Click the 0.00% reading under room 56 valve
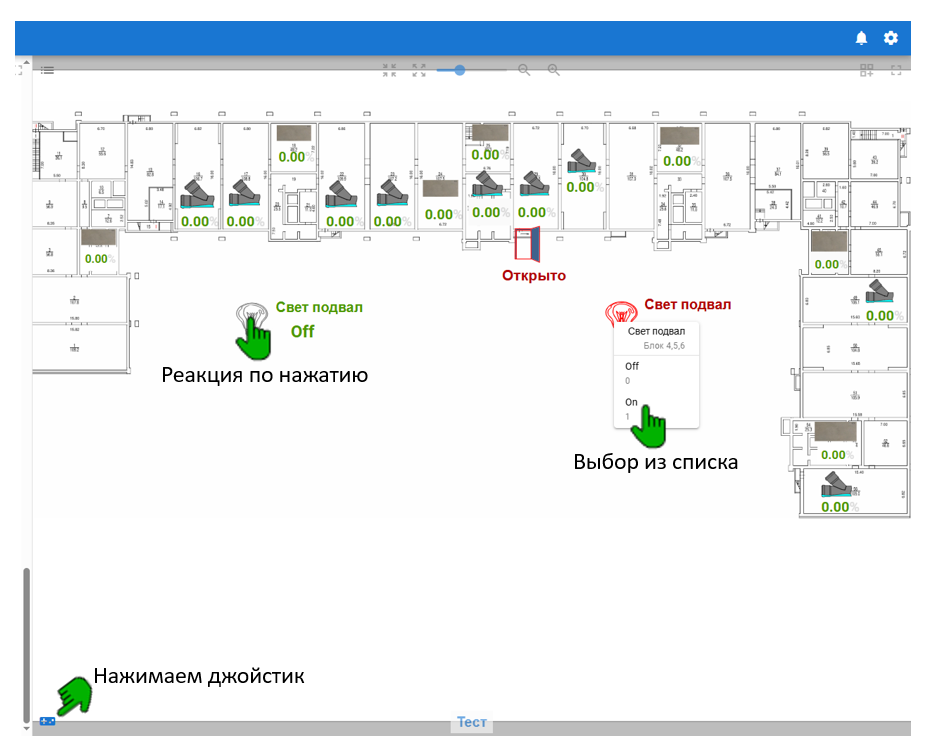The image size is (929, 744). (x=840, y=507)
